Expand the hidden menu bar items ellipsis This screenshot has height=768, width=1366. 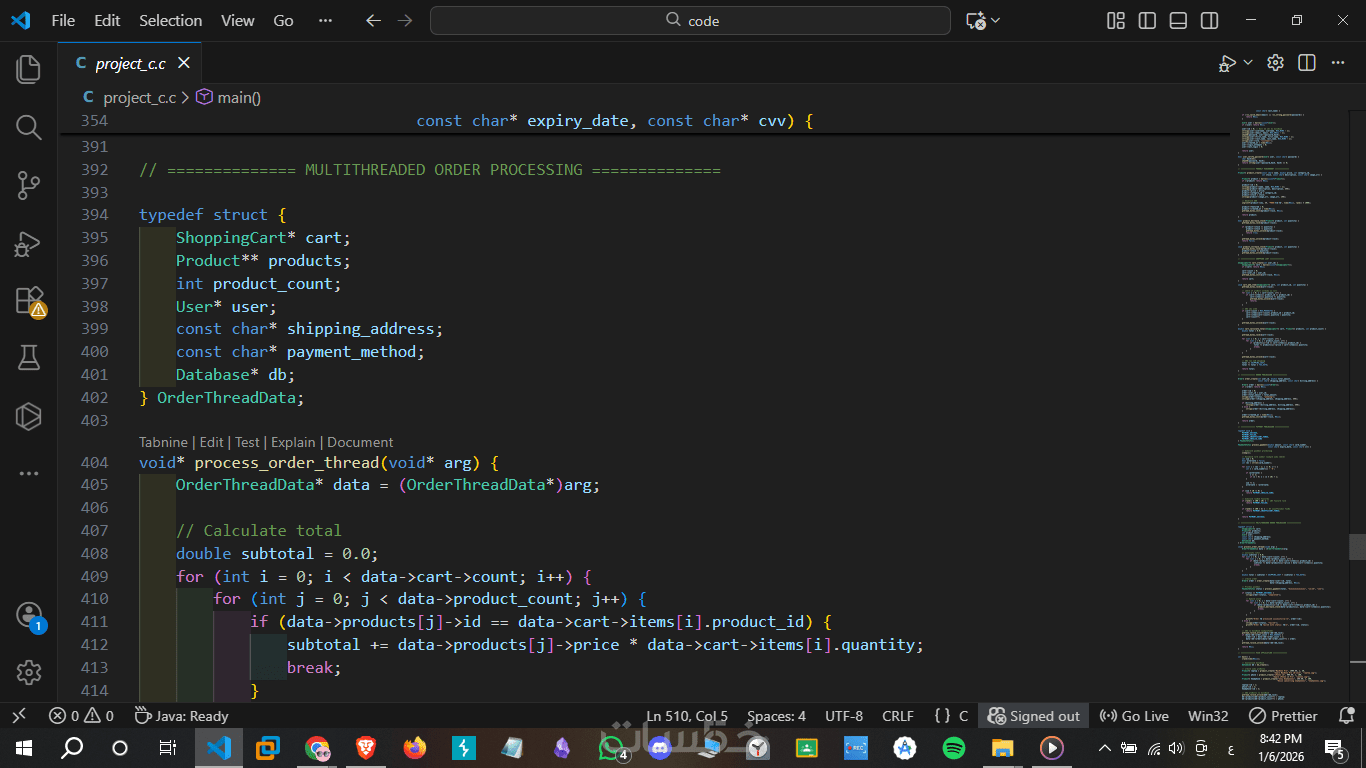324,21
